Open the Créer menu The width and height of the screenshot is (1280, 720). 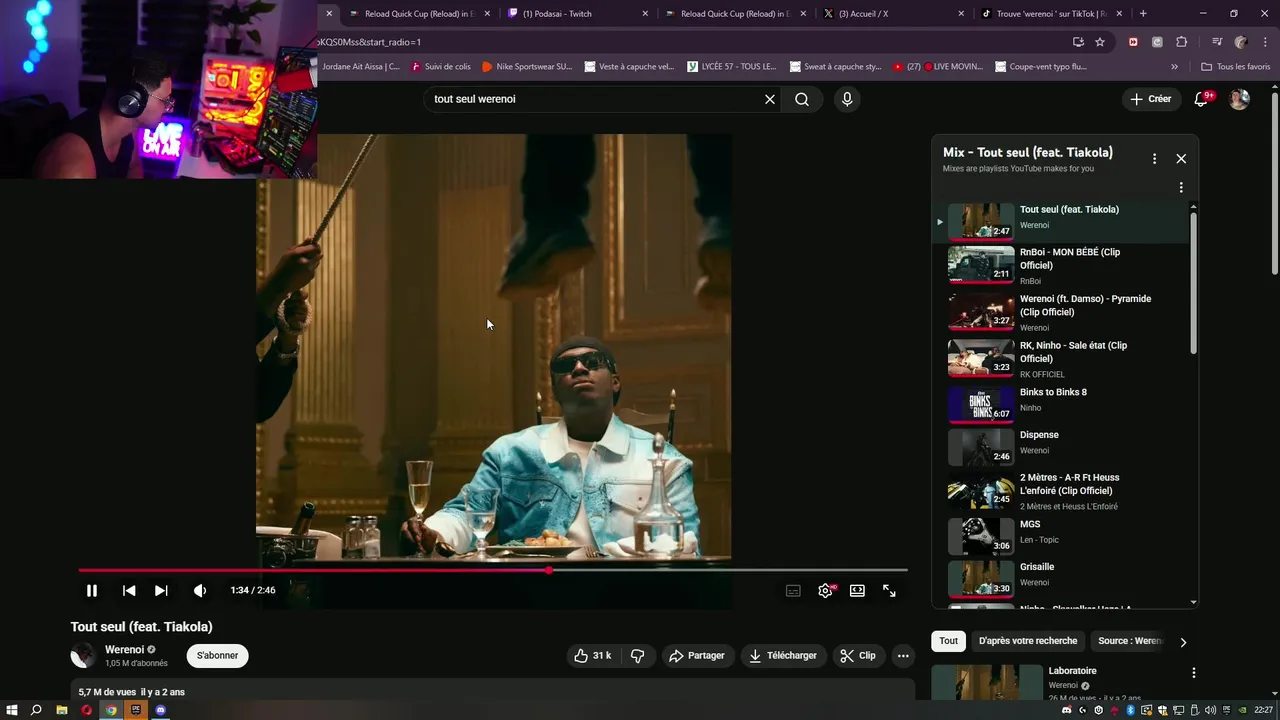pyautogui.click(x=1151, y=99)
